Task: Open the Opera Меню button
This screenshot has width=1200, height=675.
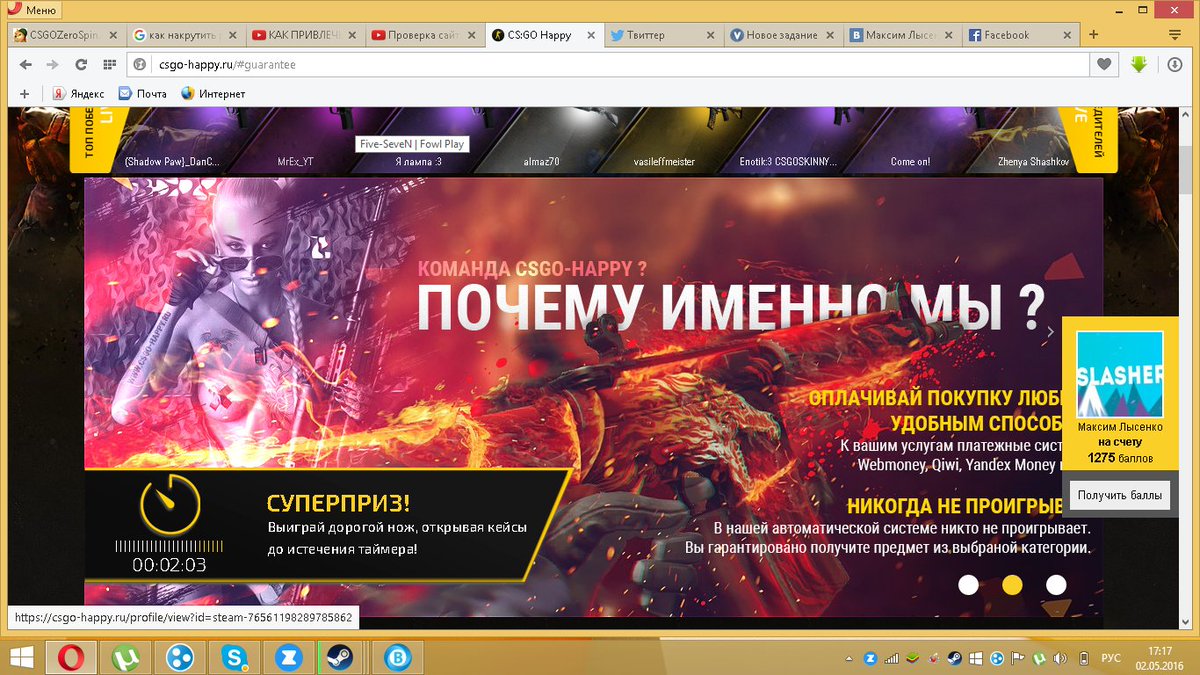Action: pos(32,11)
